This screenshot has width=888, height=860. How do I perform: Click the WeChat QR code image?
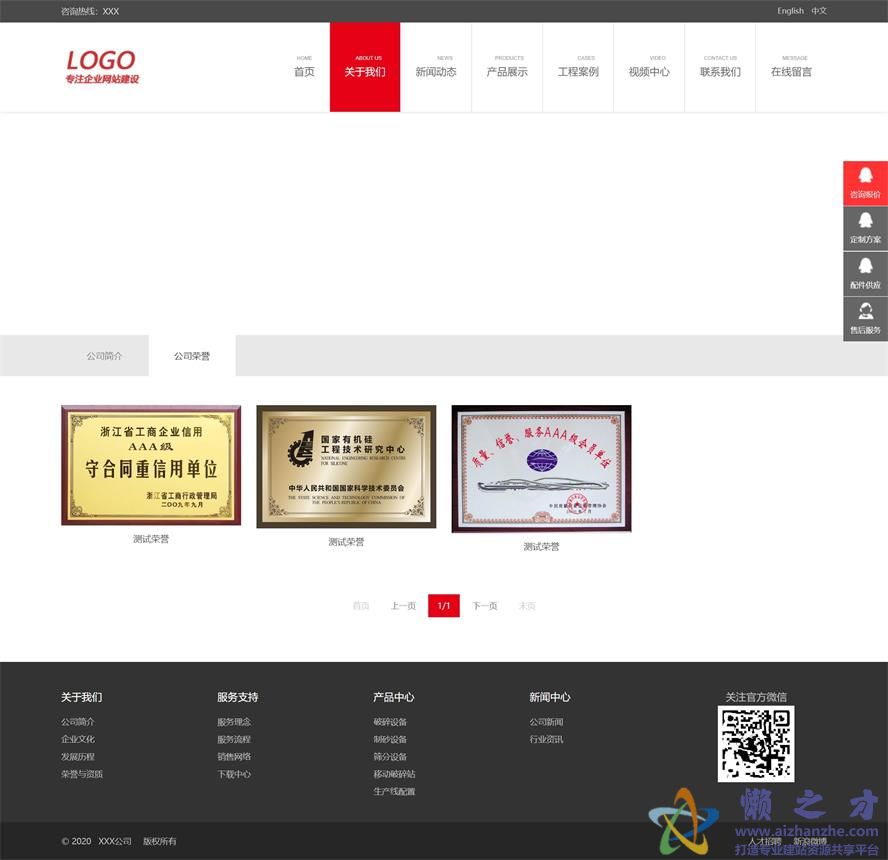click(x=755, y=744)
